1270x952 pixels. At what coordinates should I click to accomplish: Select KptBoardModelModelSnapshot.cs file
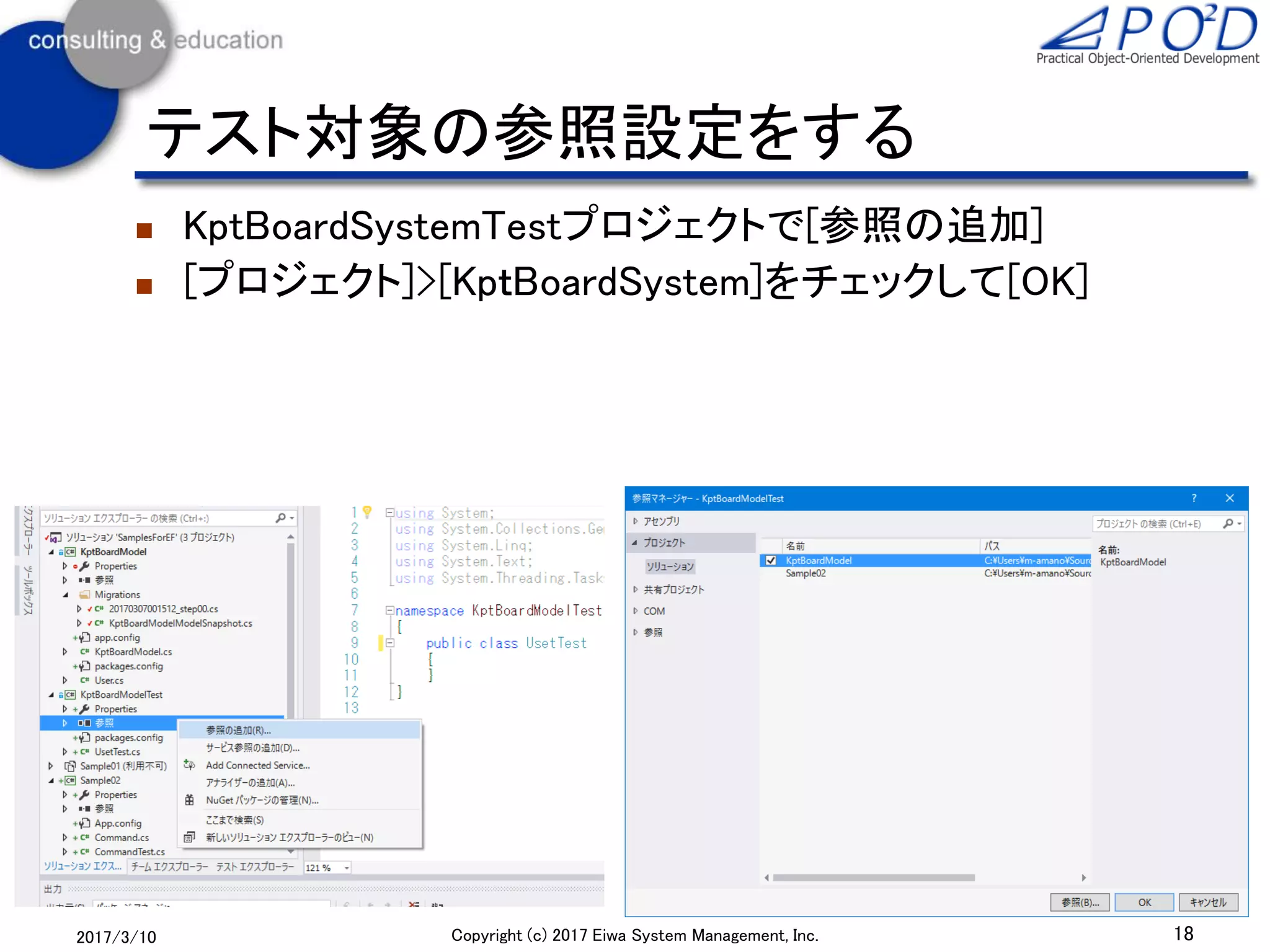tap(180, 623)
